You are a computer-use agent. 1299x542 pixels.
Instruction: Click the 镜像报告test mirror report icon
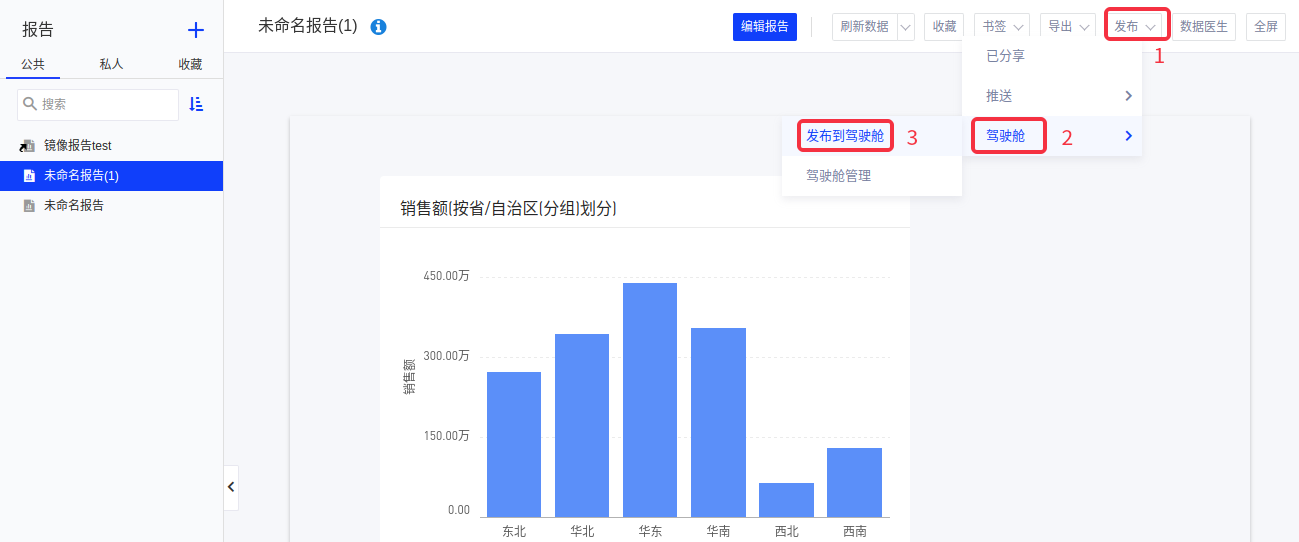28,146
